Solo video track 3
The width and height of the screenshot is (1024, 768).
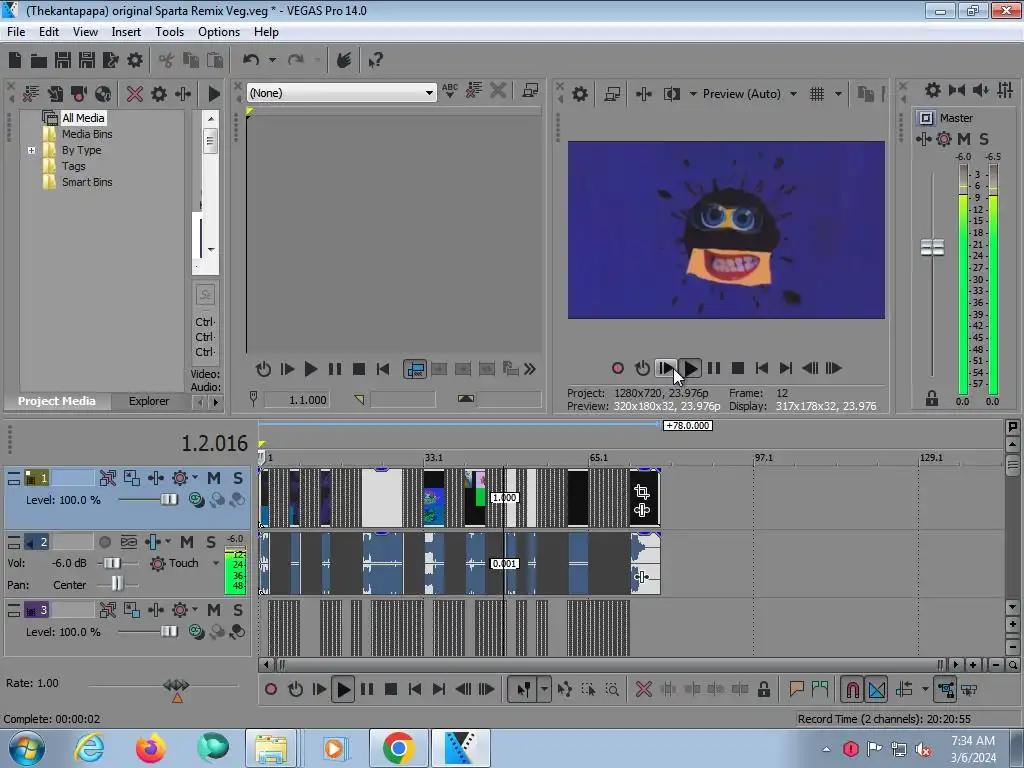[238, 610]
